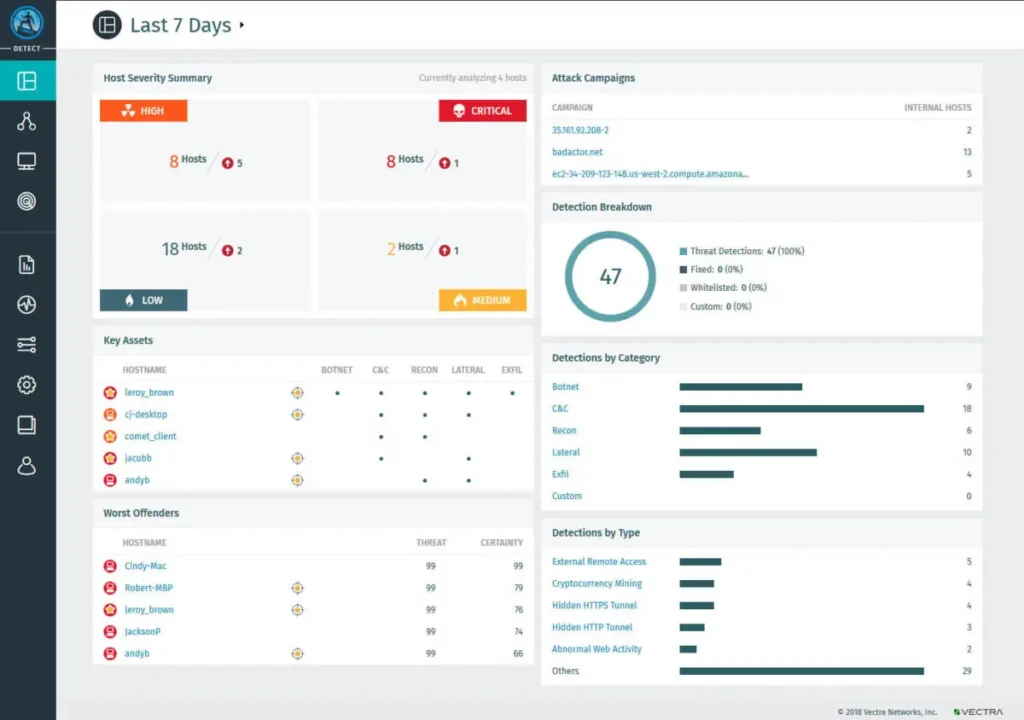Open the Dashboard icon in the sidebar
The width and height of the screenshot is (1024, 720).
click(x=27, y=81)
